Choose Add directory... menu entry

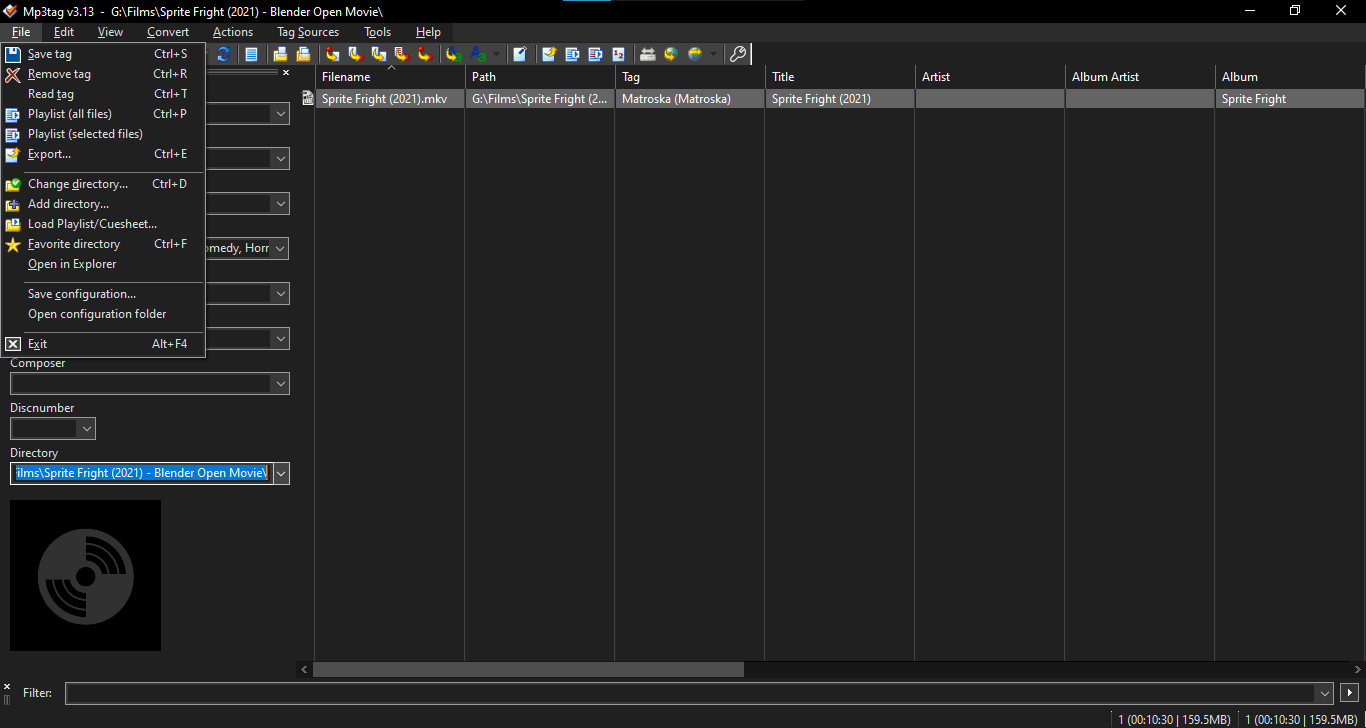coord(103,204)
